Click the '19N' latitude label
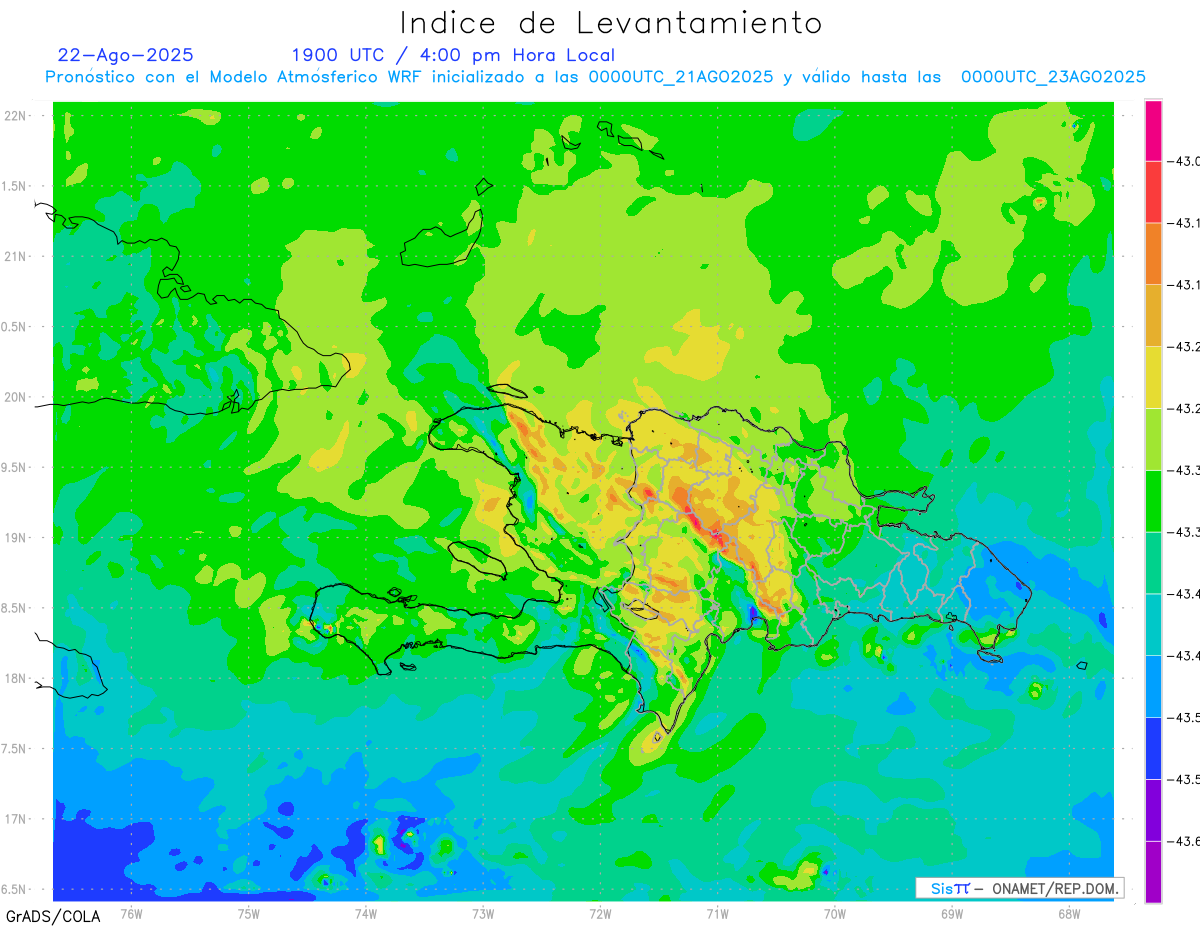 15,538
